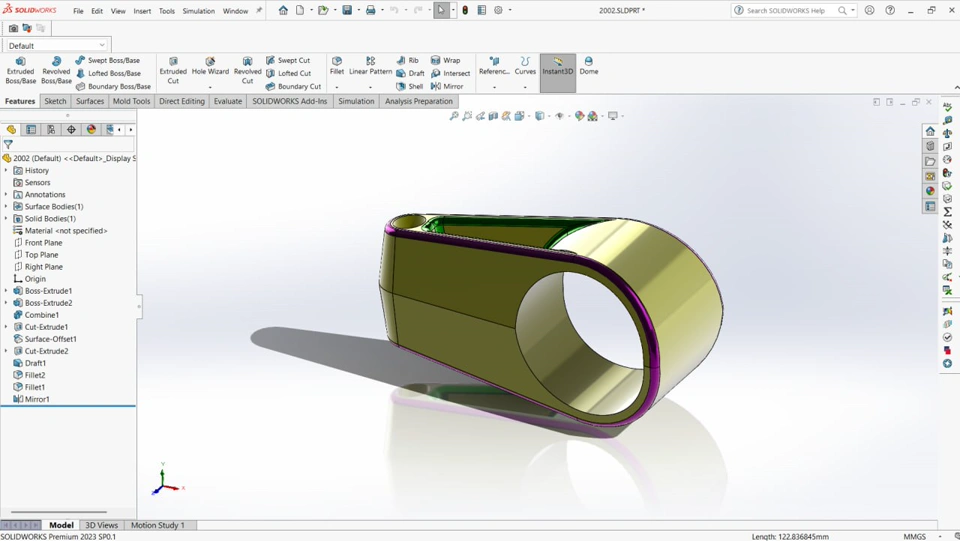Viewport: 960px width, 541px height.
Task: Switch to the Mold Tools tab
Action: click(x=131, y=101)
